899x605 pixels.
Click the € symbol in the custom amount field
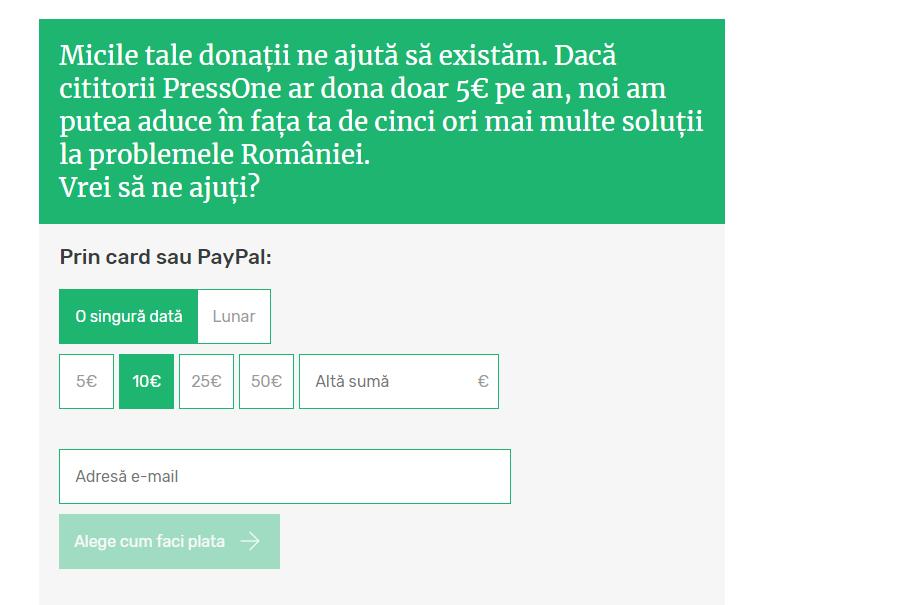[x=483, y=381]
